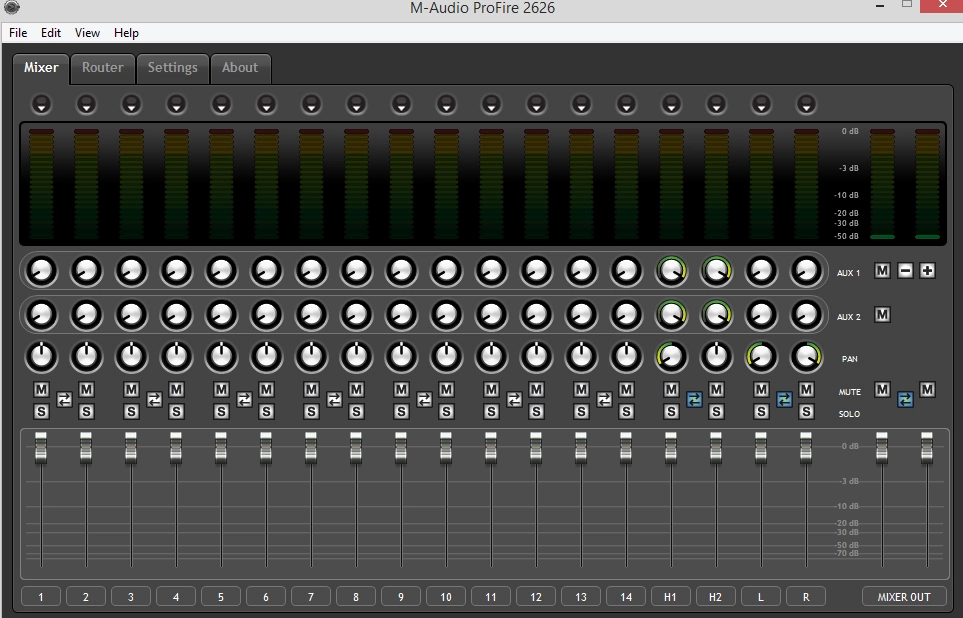Click the channel 1 label button
963x618 pixels.
tap(41, 596)
